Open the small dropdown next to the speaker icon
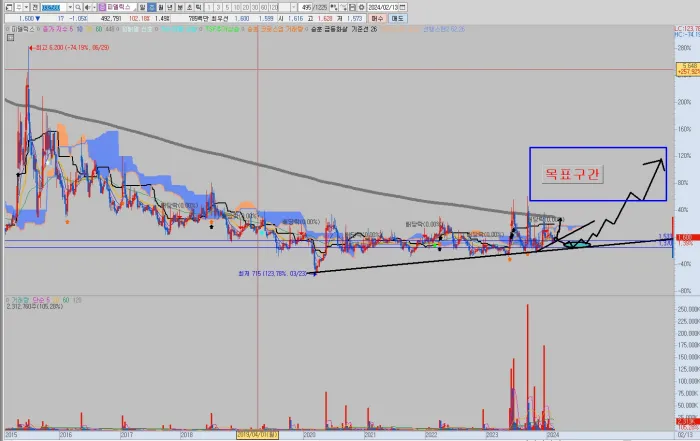This screenshot has height=441, width=700. pyautogui.click(x=94, y=7)
